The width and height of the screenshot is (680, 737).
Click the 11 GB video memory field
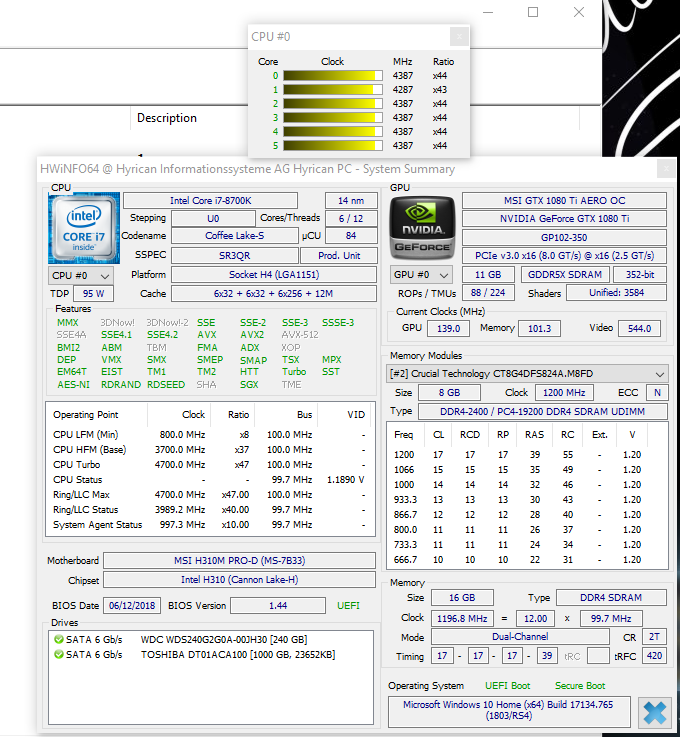coord(488,274)
